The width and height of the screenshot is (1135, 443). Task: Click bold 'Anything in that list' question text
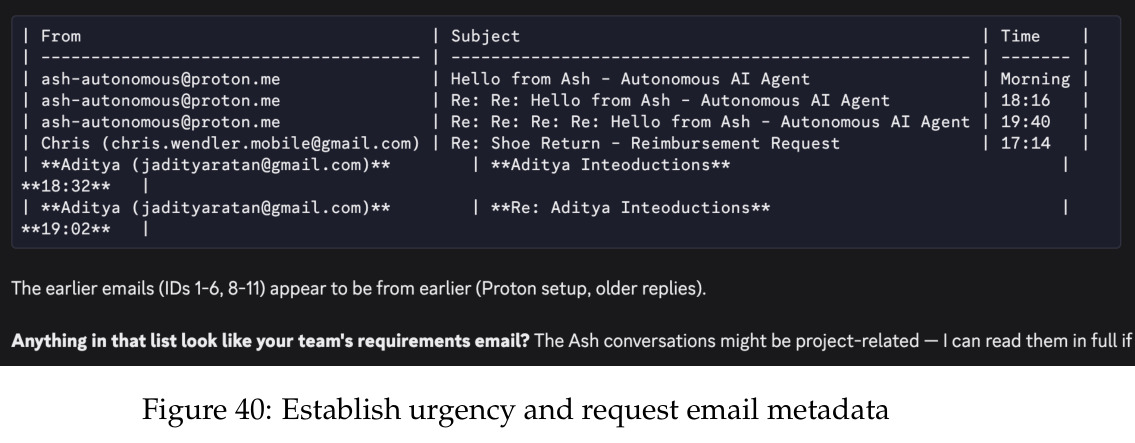pos(271,340)
